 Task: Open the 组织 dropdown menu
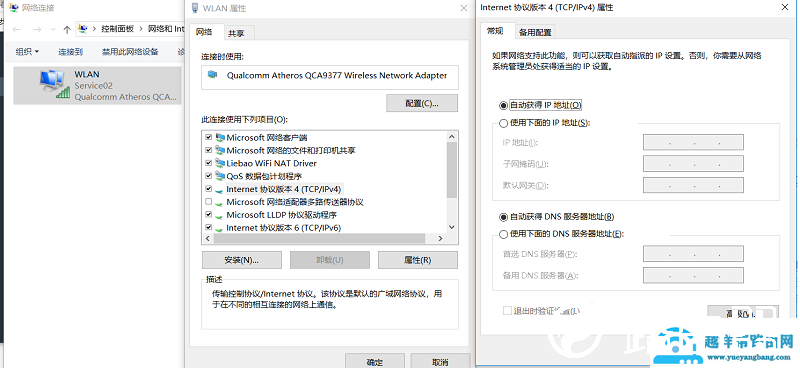click(x=28, y=52)
